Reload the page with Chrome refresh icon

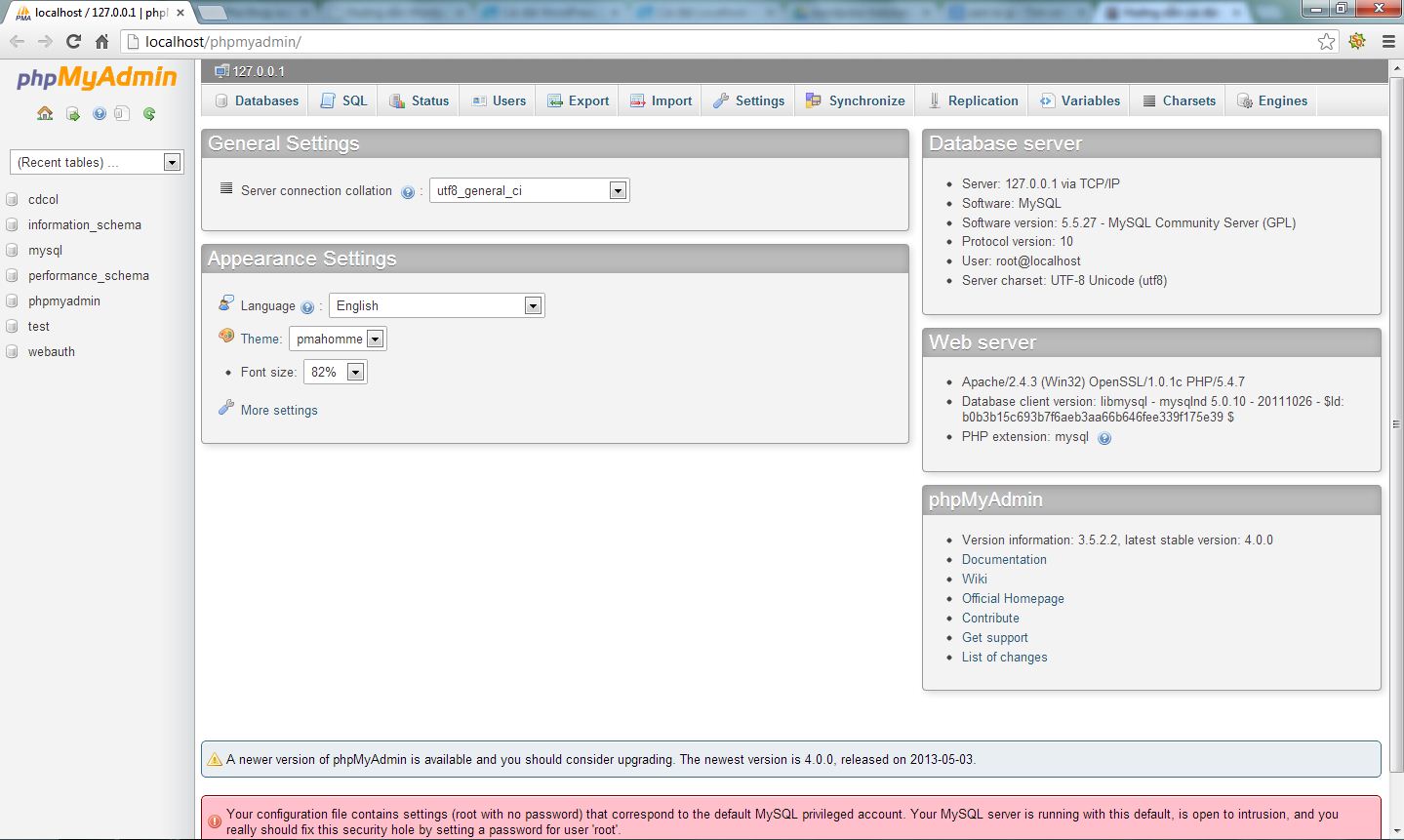point(73,41)
